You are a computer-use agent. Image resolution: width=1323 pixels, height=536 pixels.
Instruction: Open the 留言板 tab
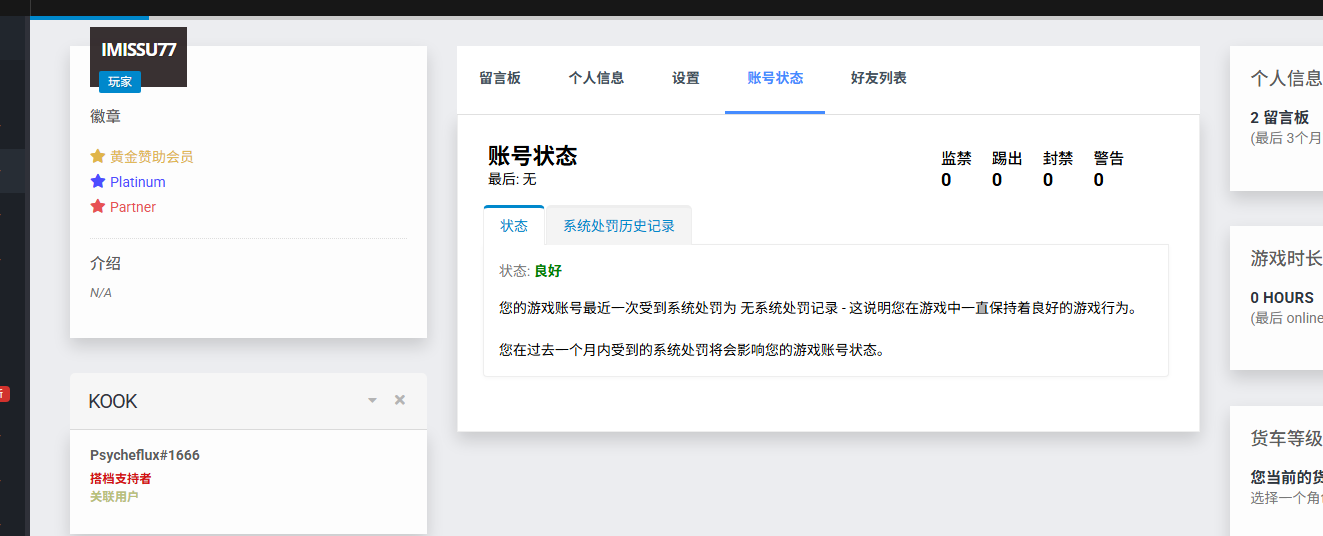point(500,78)
